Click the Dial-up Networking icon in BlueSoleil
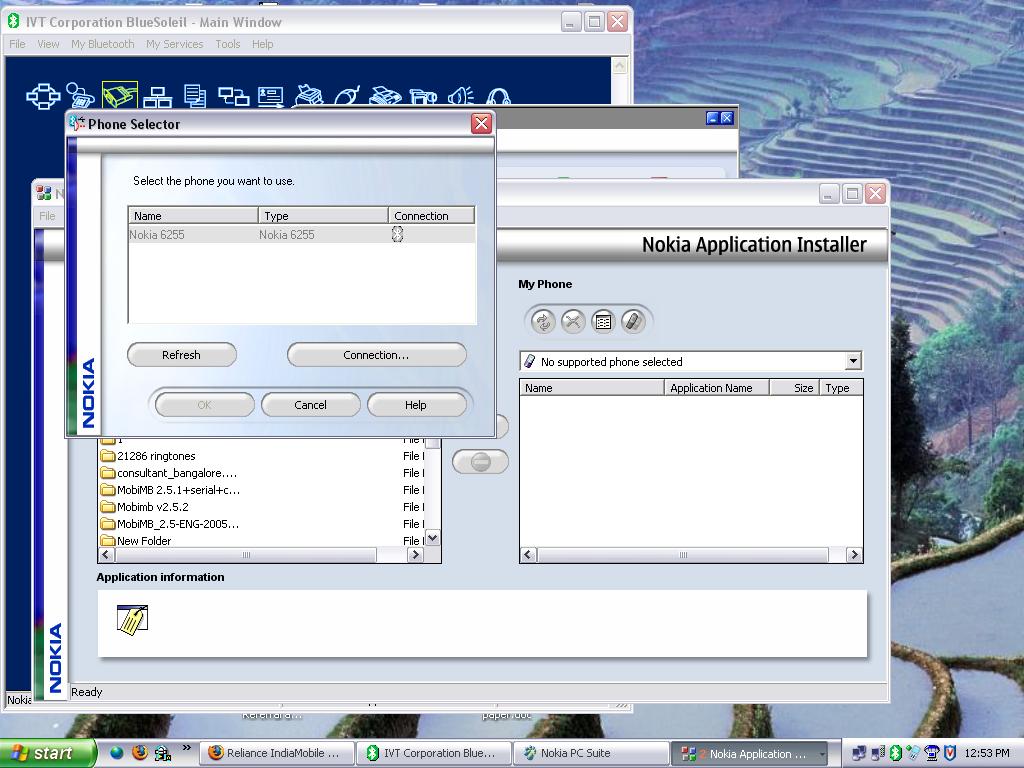This screenshot has height=768, width=1024. tap(80, 95)
